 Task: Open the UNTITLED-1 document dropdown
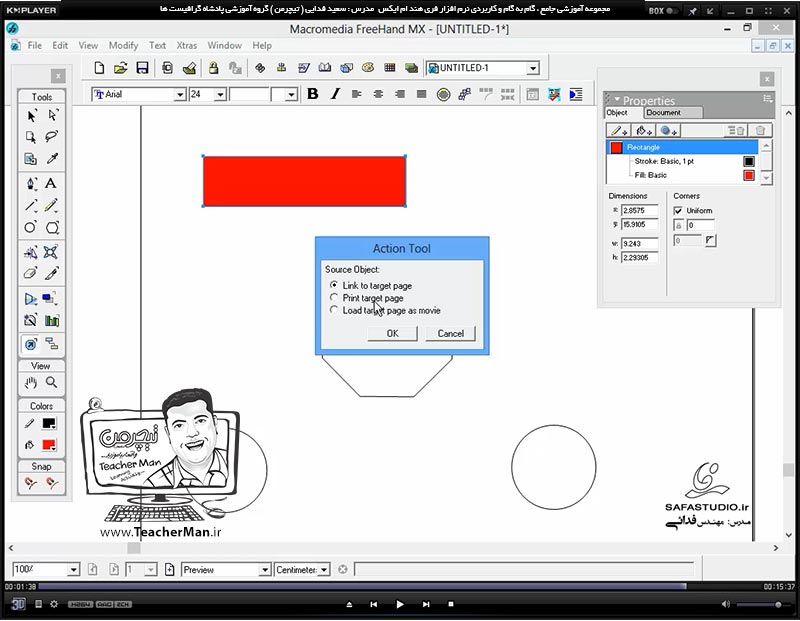(533, 68)
